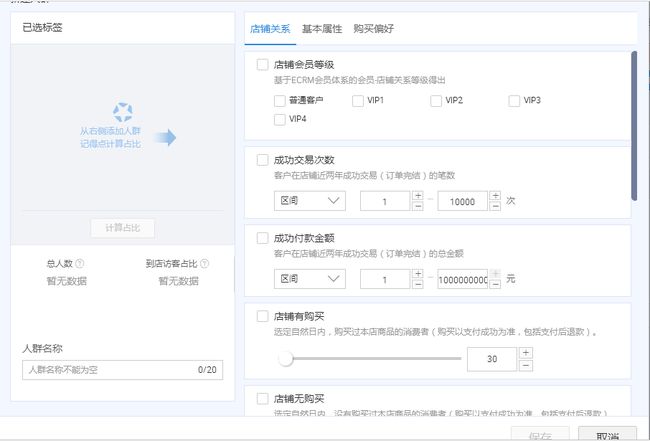
Task: Enable the 店铺无购买 checkbox
Action: 262,399
